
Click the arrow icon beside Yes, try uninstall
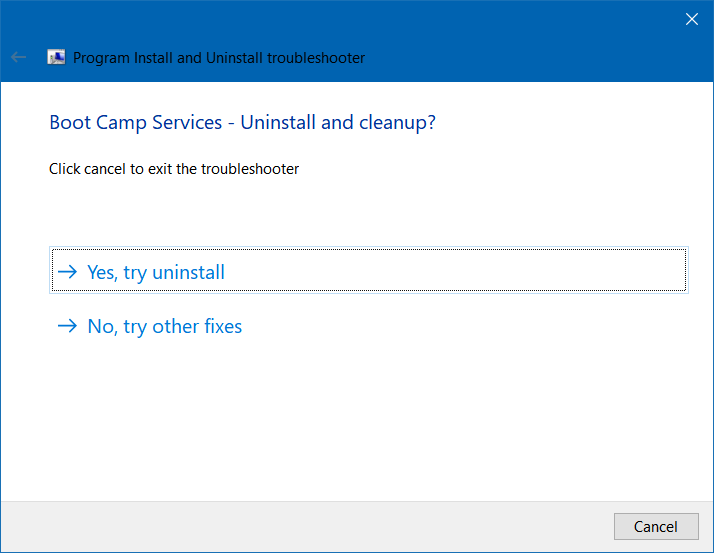[x=67, y=272]
